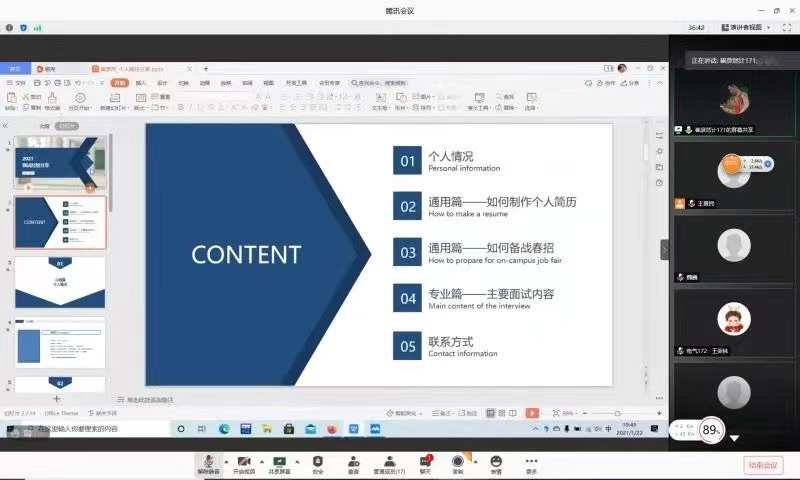Open the meeting chat icon
800x480 pixels.
point(425,462)
